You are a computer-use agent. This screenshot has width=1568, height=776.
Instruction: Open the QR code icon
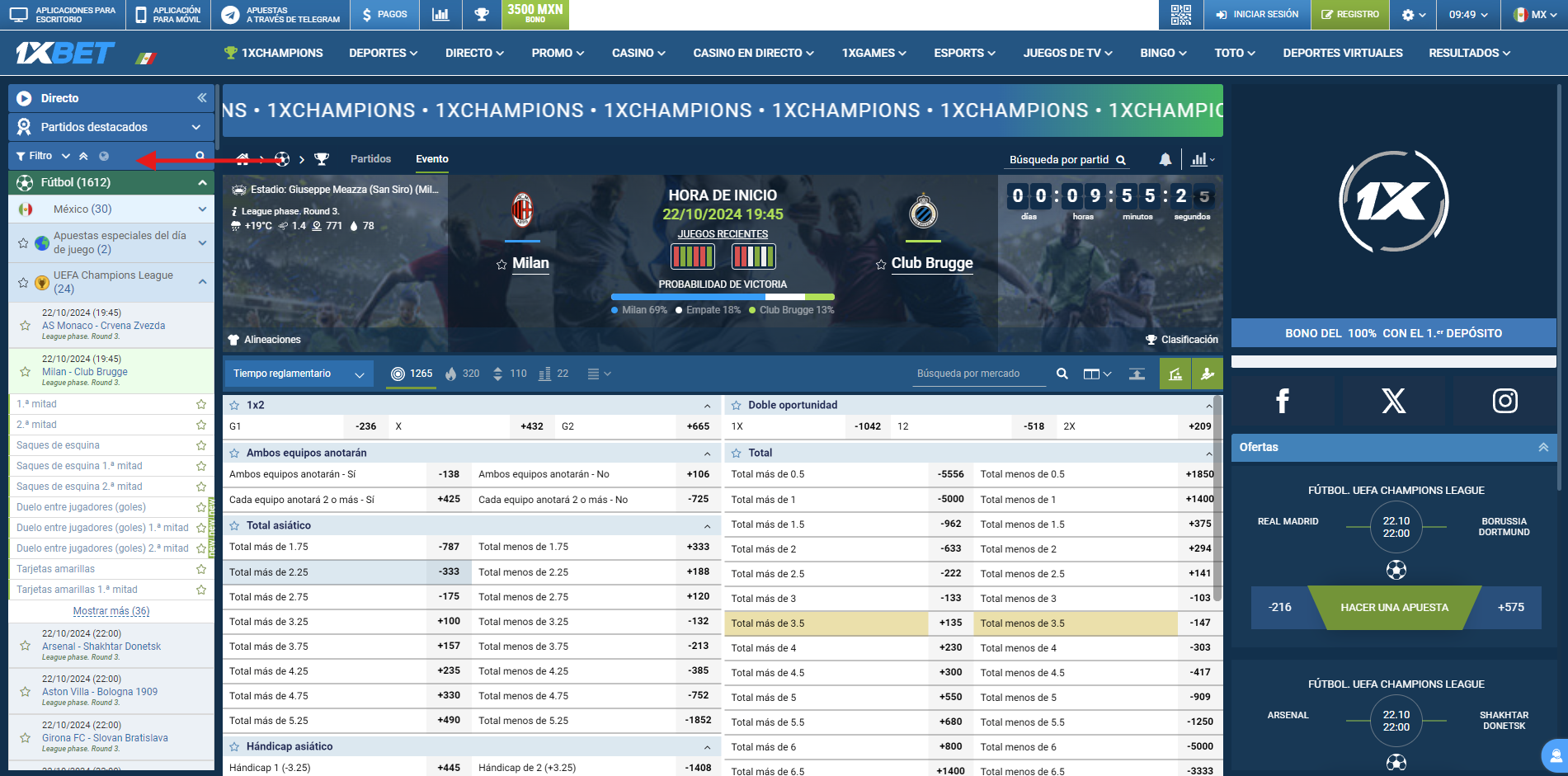[1180, 14]
